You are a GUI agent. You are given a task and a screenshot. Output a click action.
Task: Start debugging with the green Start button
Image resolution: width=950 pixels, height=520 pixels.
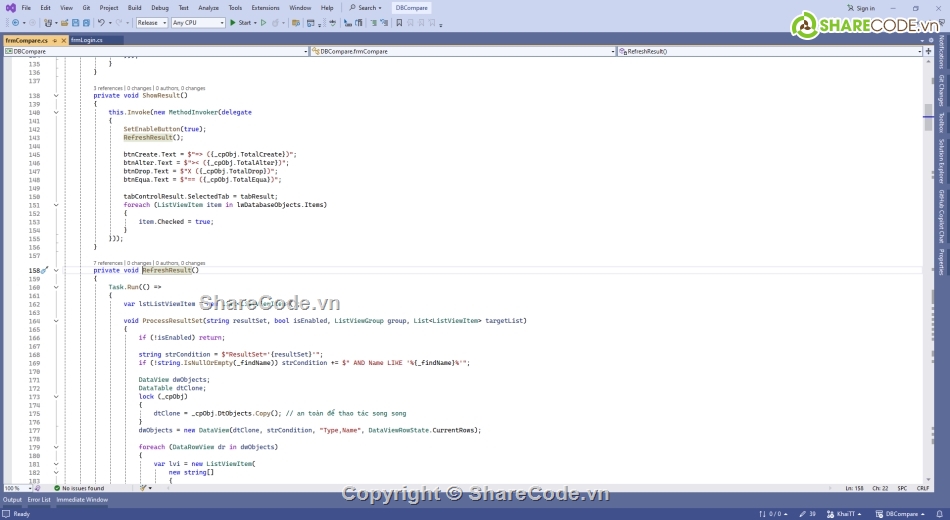pos(241,22)
